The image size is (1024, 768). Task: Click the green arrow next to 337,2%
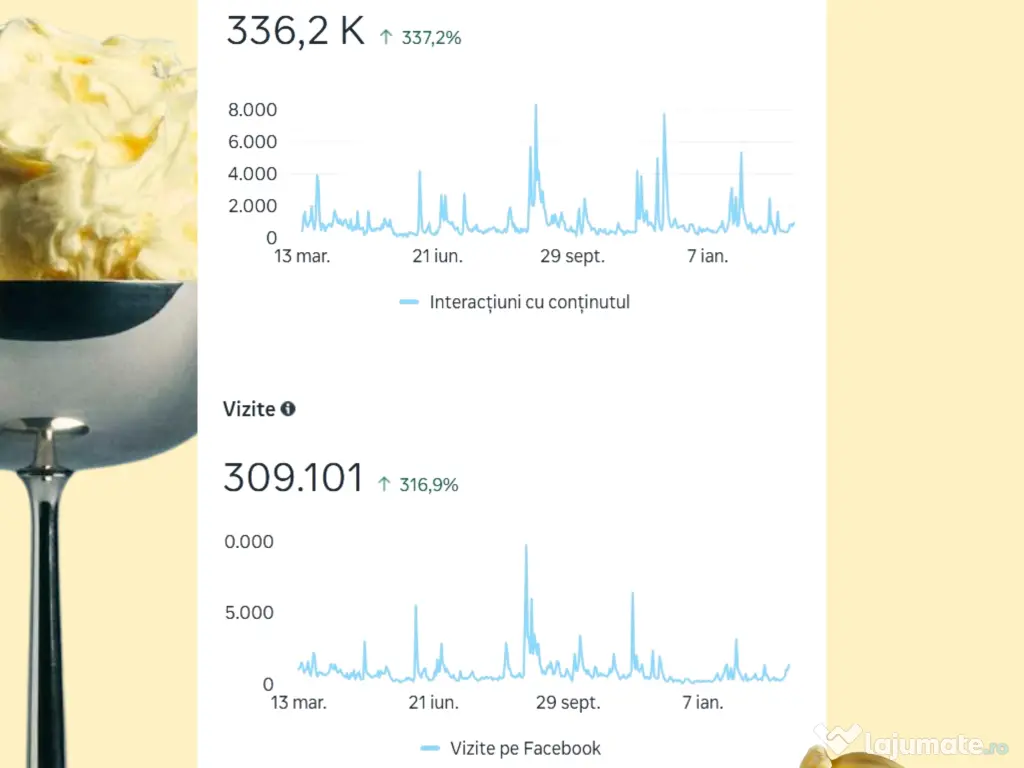pos(386,37)
